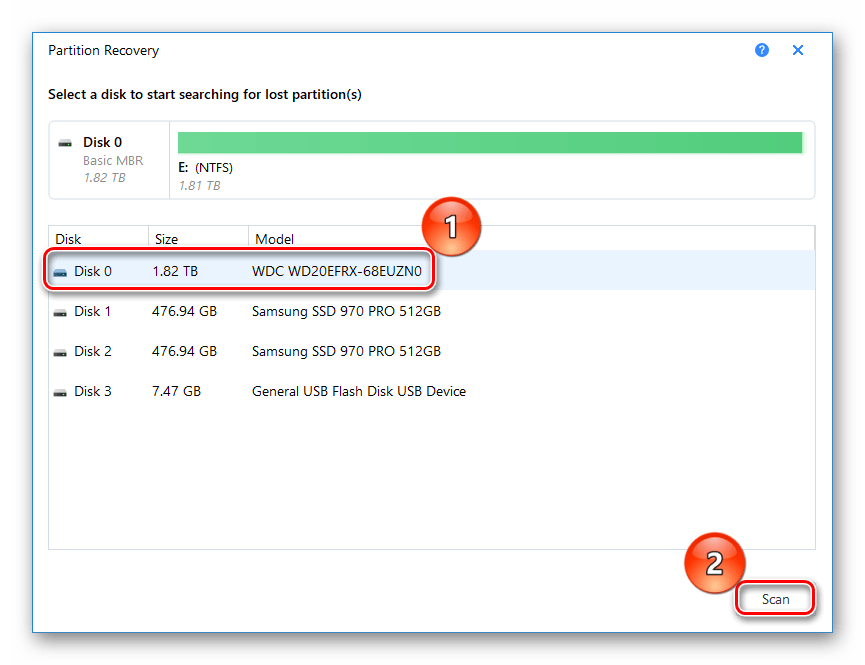Click the 476.94 GB size for Disk 1
This screenshot has width=865, height=665.
tap(184, 311)
